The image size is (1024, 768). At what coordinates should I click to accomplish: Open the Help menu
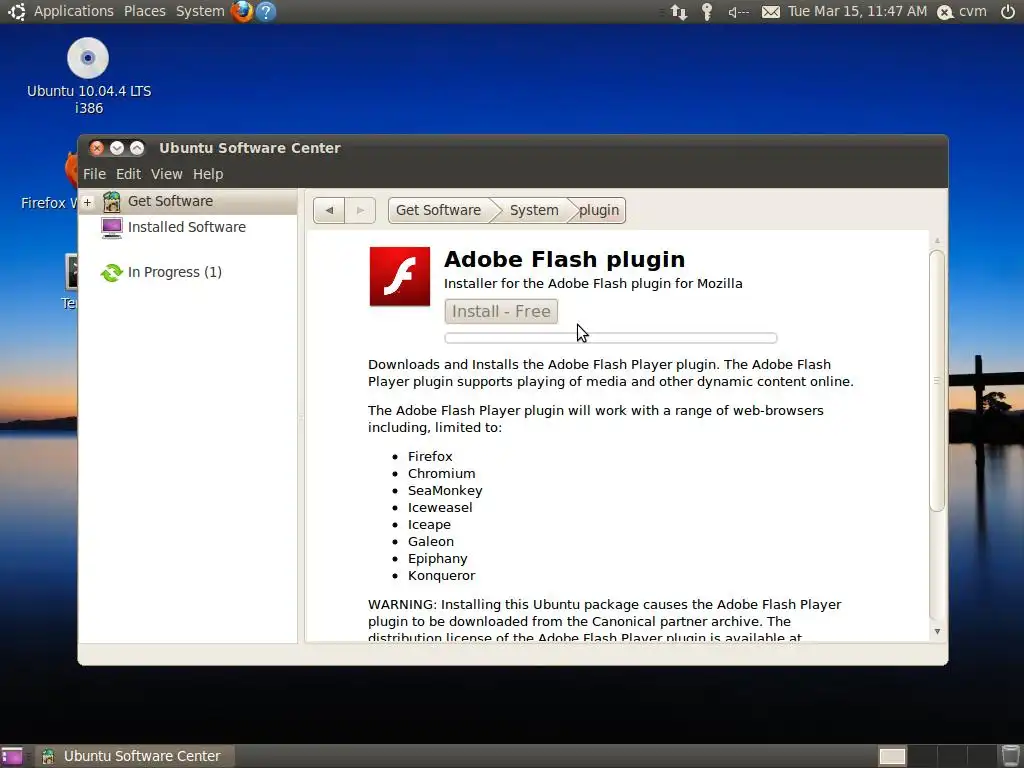point(208,174)
